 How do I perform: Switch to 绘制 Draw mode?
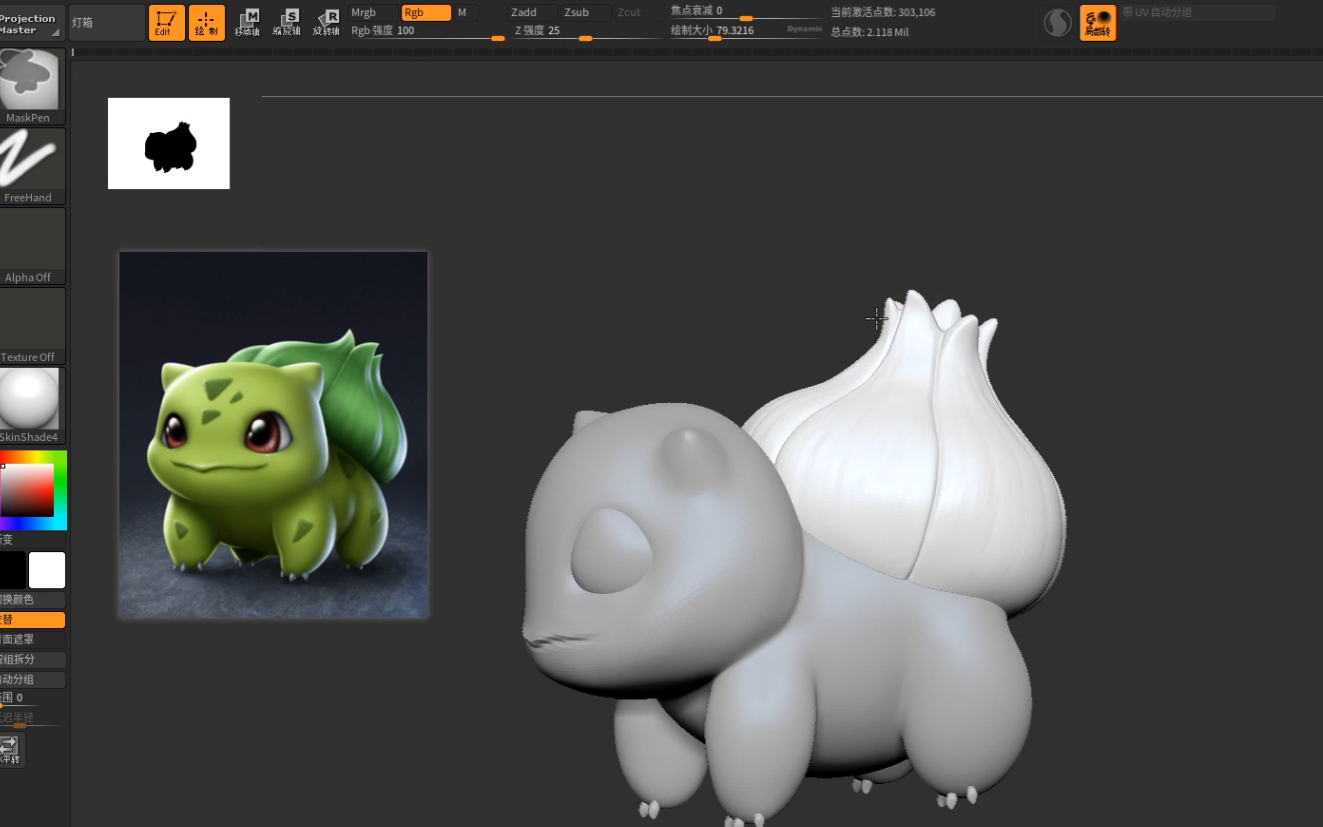[x=207, y=20]
